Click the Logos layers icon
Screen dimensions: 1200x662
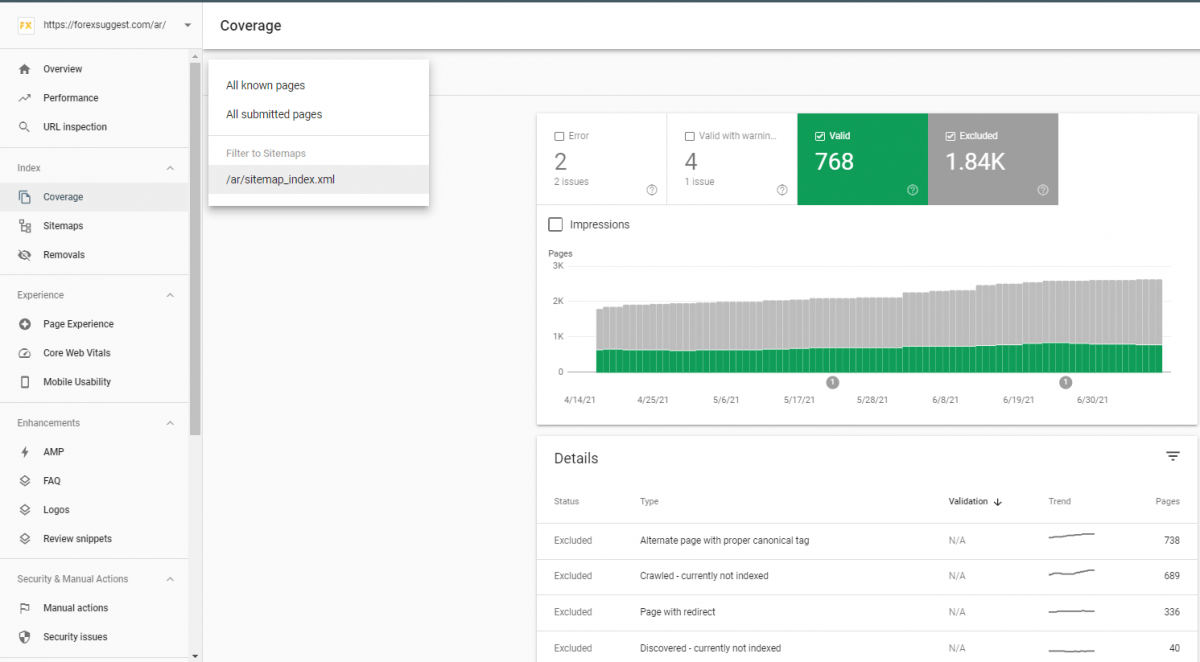(25, 510)
